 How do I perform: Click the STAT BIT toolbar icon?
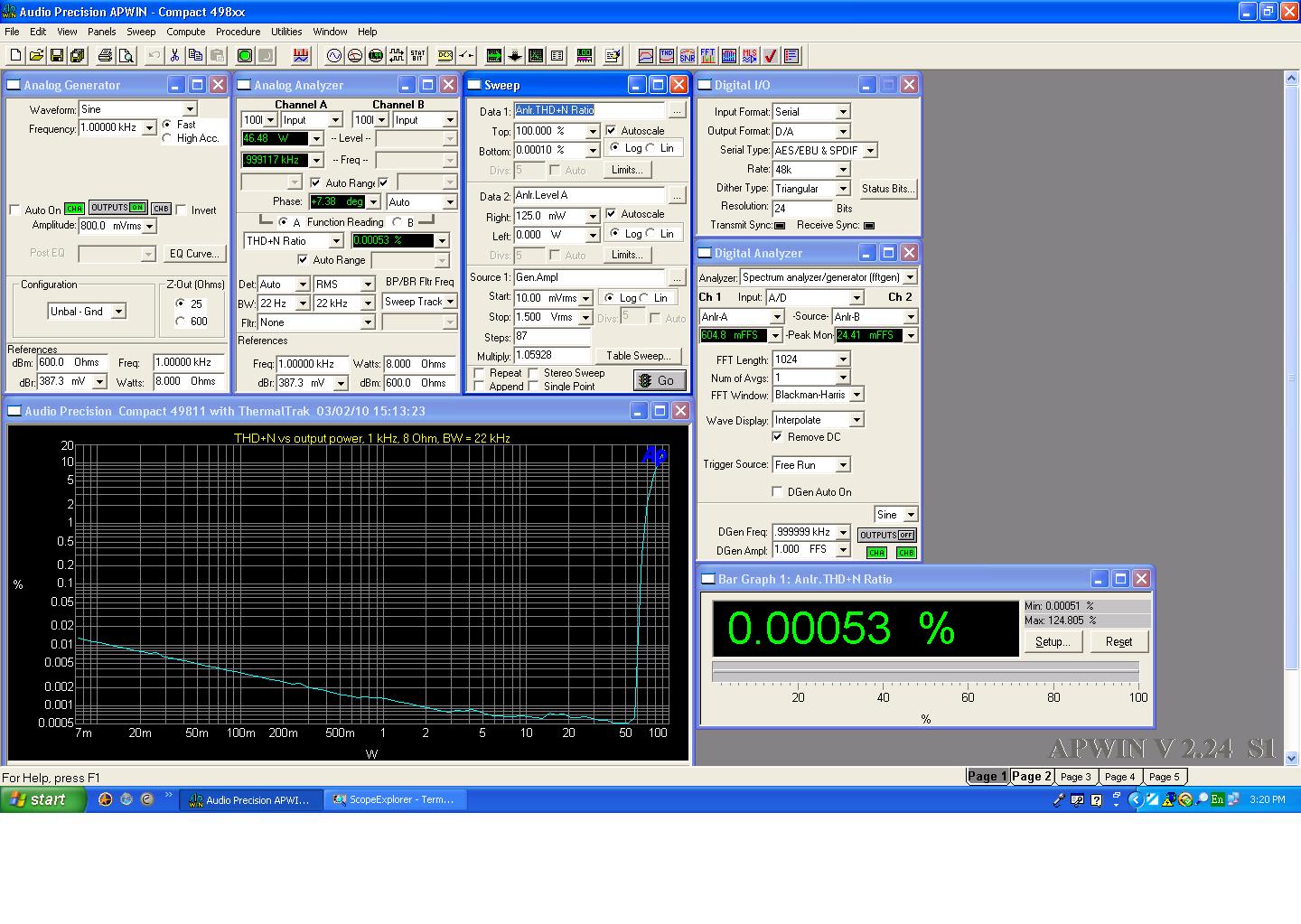[417, 56]
